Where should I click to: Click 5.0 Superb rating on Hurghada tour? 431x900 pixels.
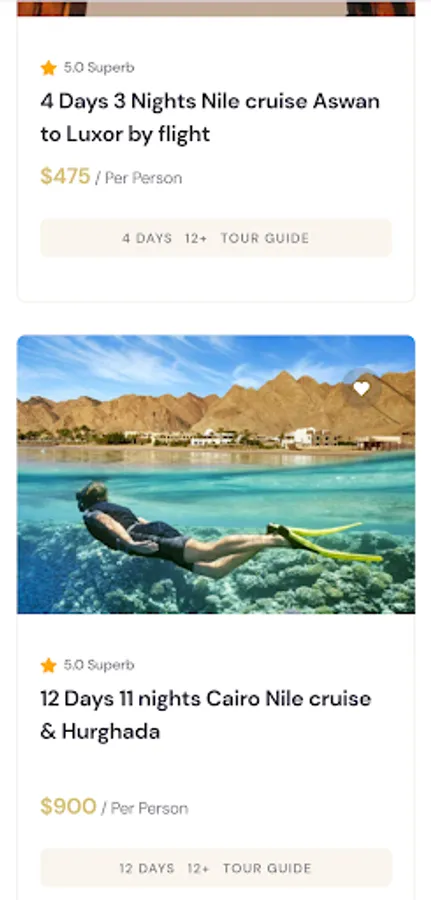click(99, 665)
